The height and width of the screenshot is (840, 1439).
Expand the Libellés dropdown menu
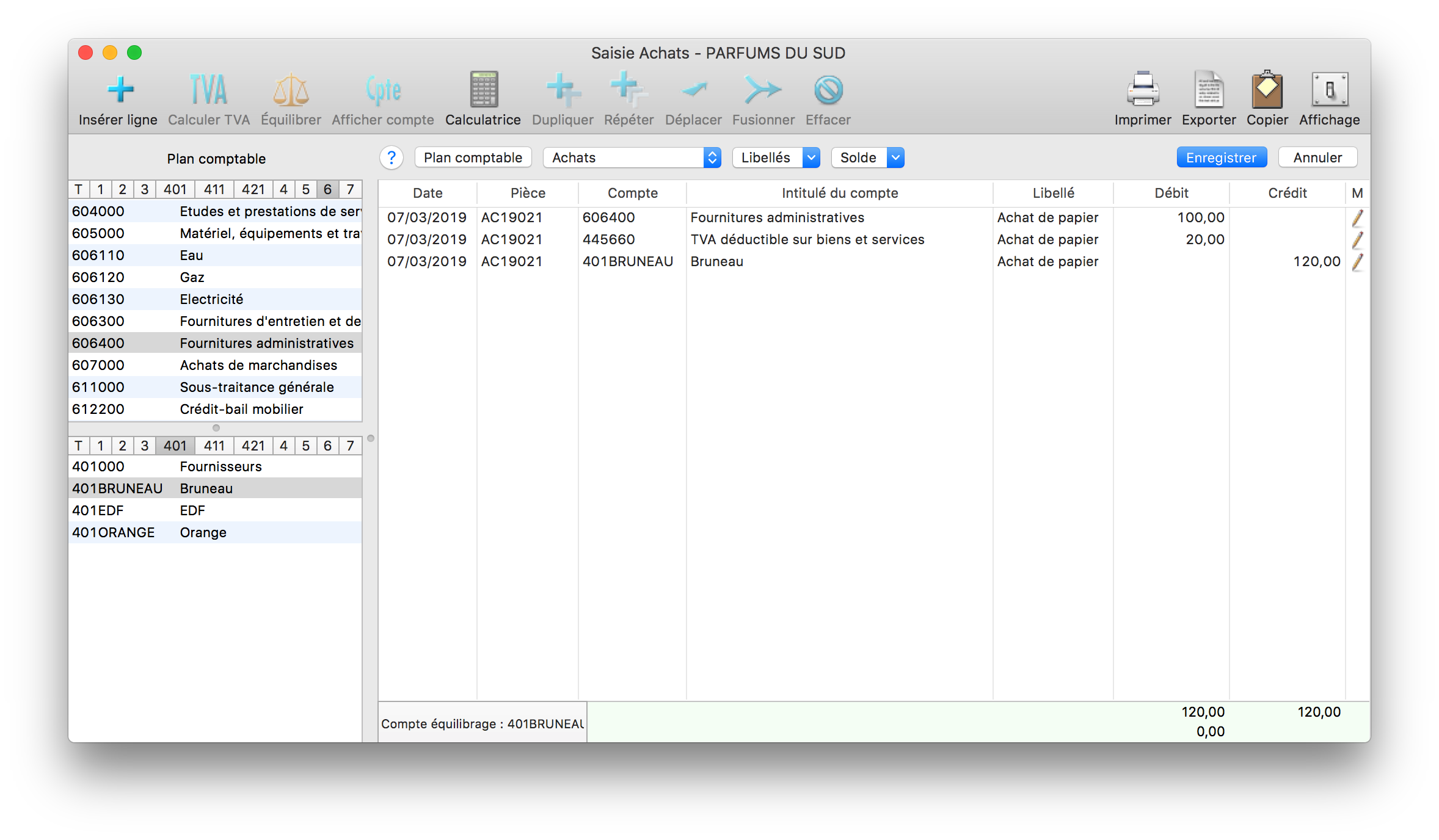point(776,158)
